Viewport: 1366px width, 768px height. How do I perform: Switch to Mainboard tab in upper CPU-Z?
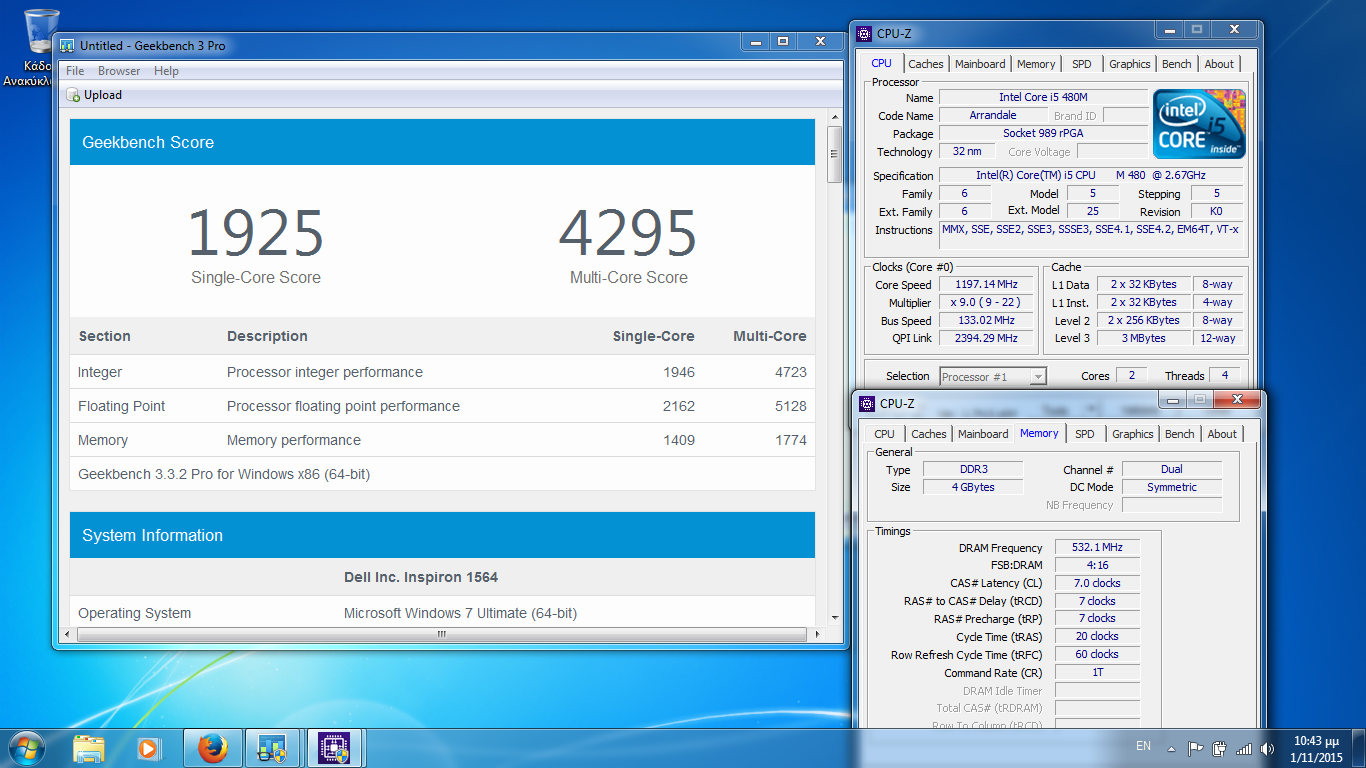tap(980, 64)
